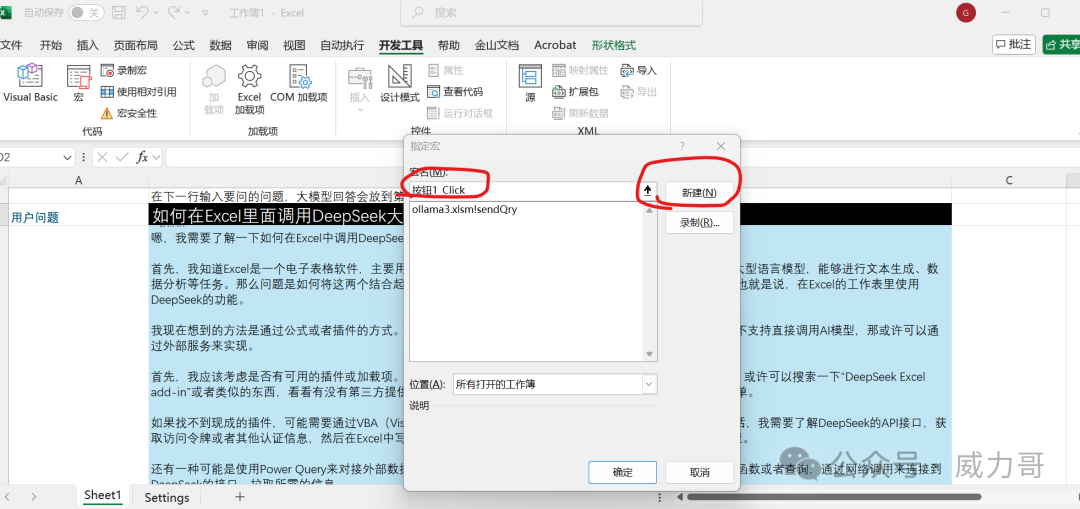
Task: Switch to the 帮助 tab
Action: (x=448, y=45)
